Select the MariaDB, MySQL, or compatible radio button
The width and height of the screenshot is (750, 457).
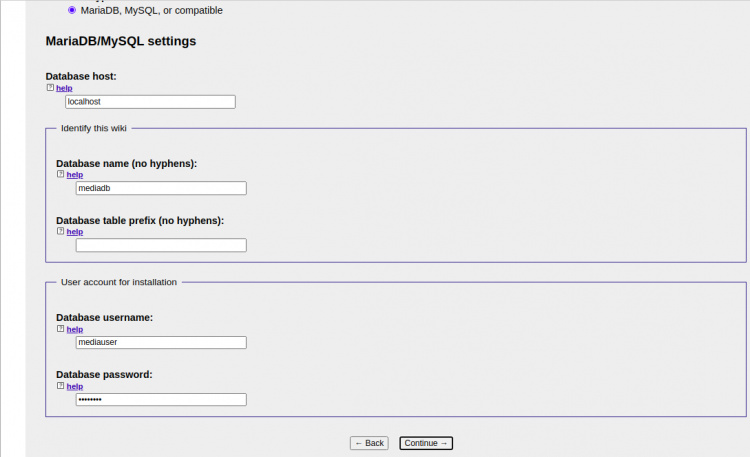[71, 11]
